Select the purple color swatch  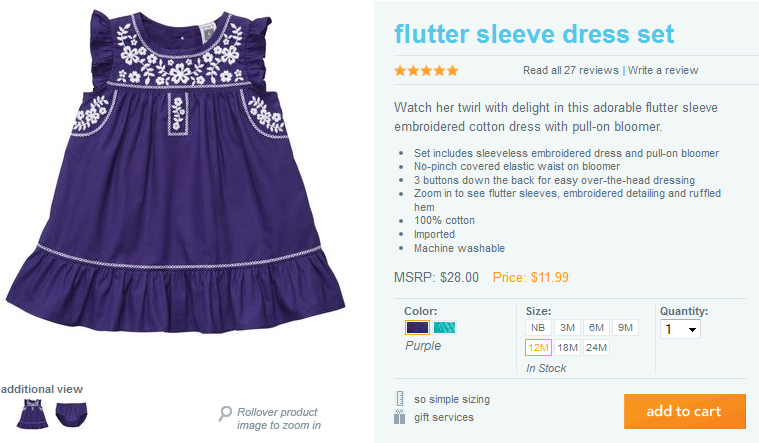coord(417,327)
